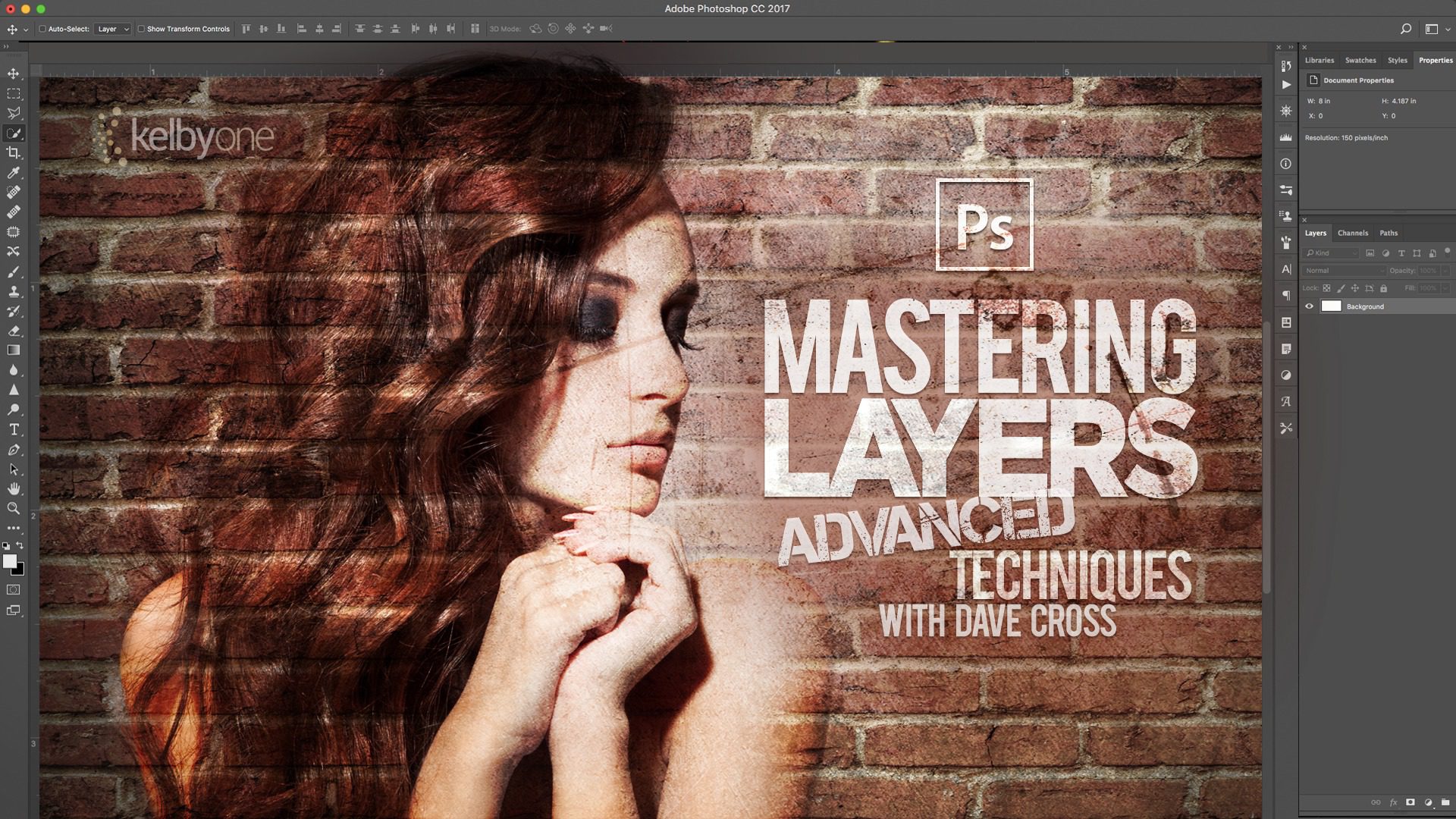This screenshot has width=1456, height=819.
Task: Select the Clone Stamp tool
Action: (x=14, y=291)
